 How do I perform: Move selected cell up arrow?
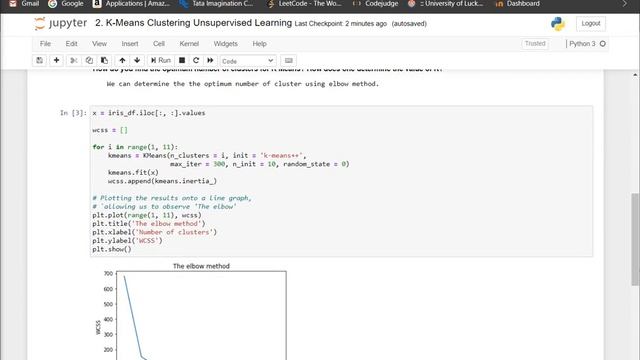click(122, 60)
